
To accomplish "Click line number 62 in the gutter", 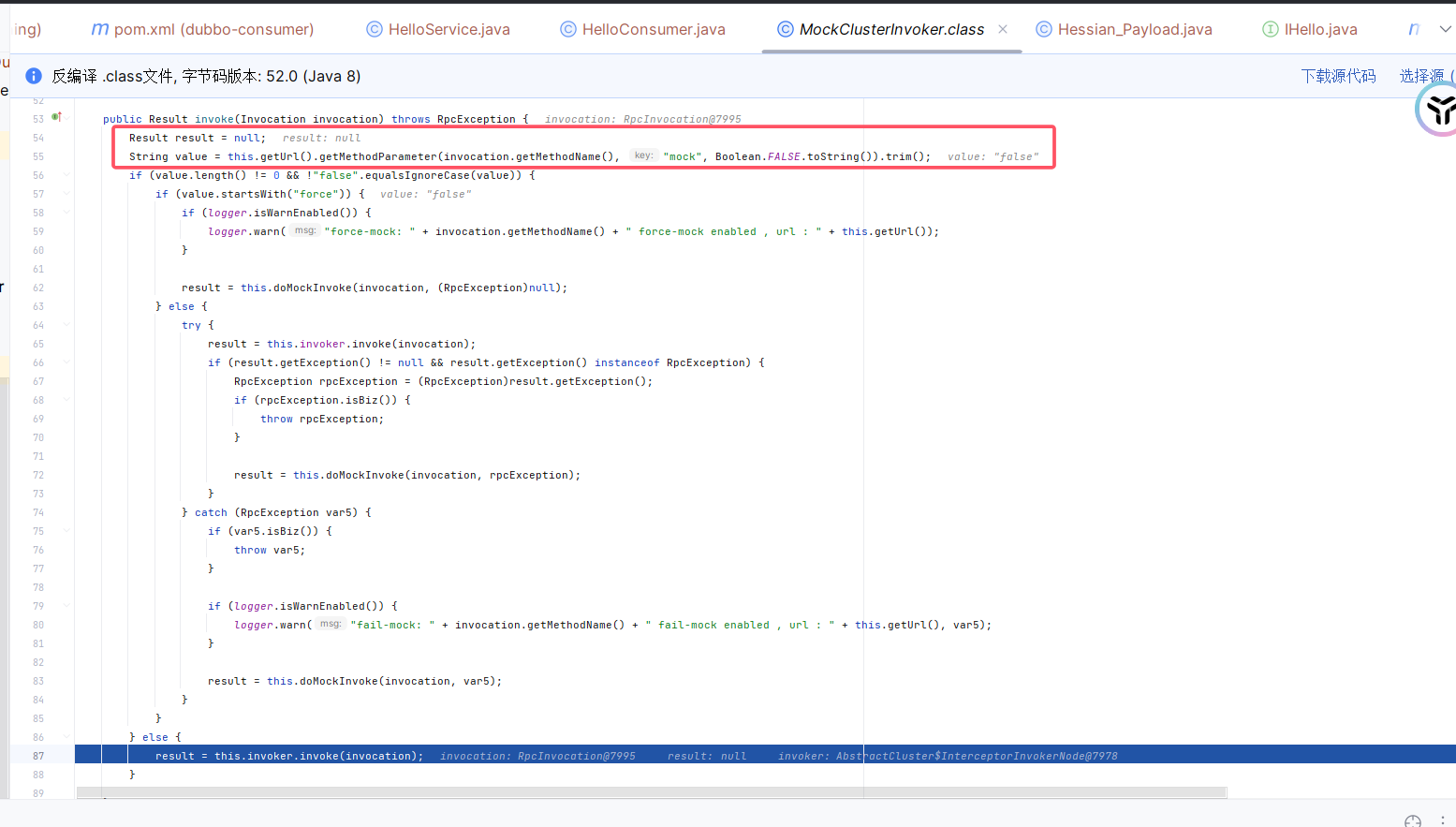I will click(38, 288).
